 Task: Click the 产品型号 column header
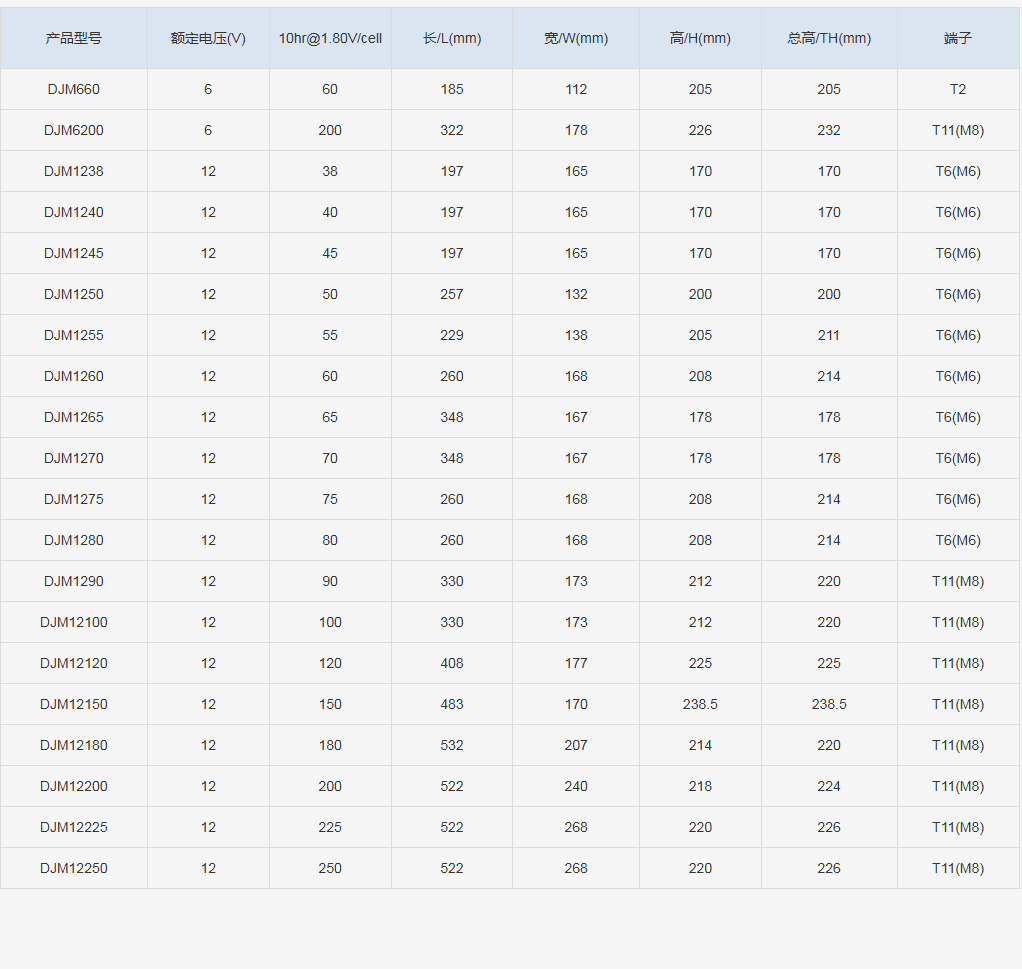coord(74,38)
